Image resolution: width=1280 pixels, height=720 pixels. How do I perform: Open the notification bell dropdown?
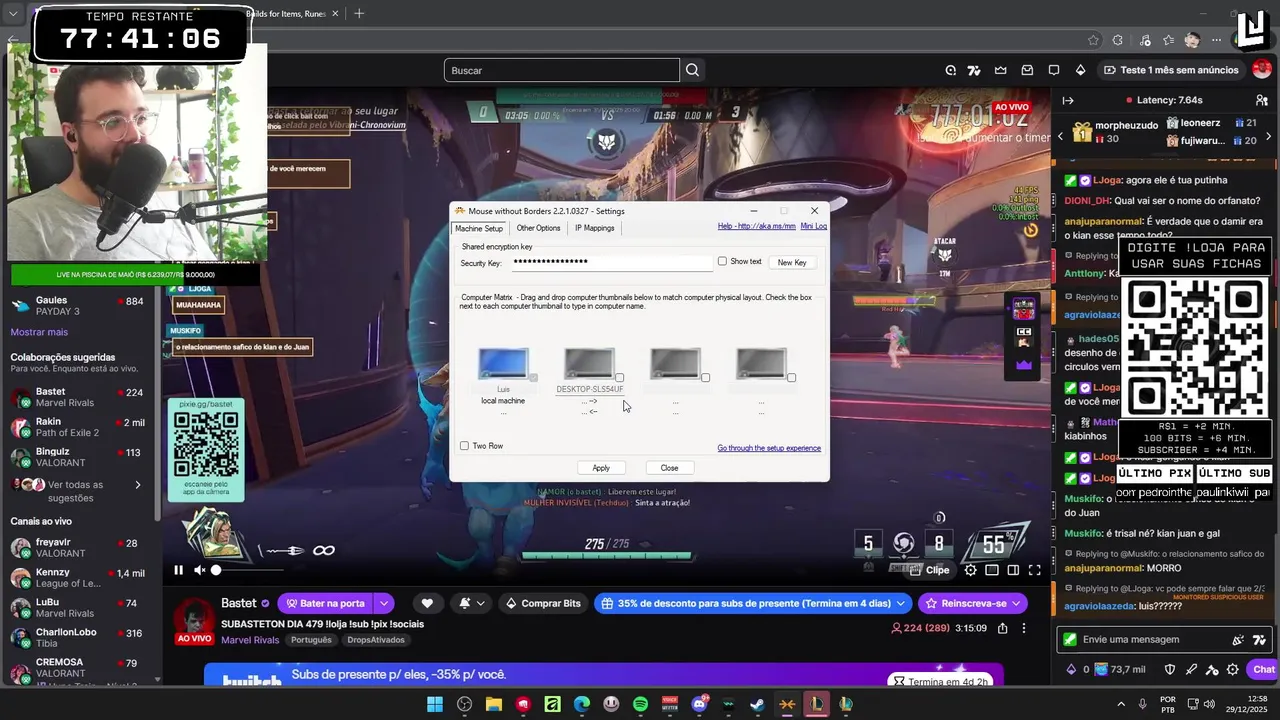click(x=472, y=603)
